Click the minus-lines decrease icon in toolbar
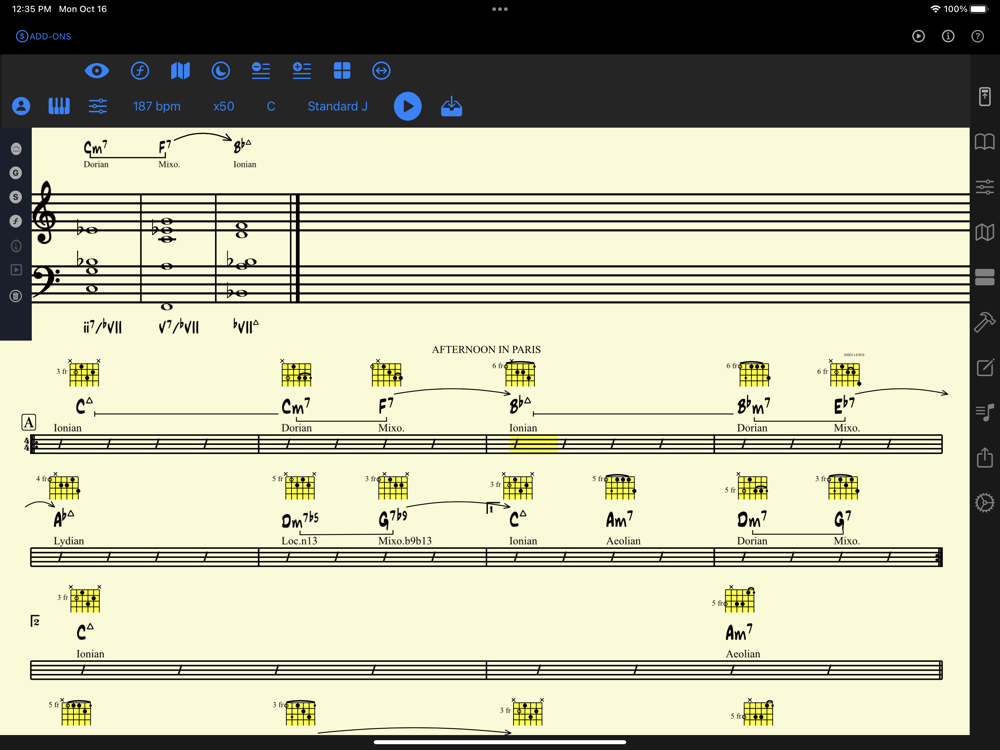This screenshot has height=750, width=1000. [x=261, y=71]
